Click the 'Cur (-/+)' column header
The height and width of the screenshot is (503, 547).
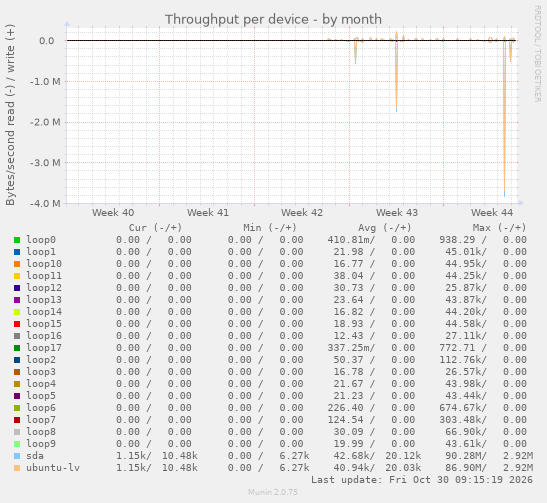pos(156,228)
